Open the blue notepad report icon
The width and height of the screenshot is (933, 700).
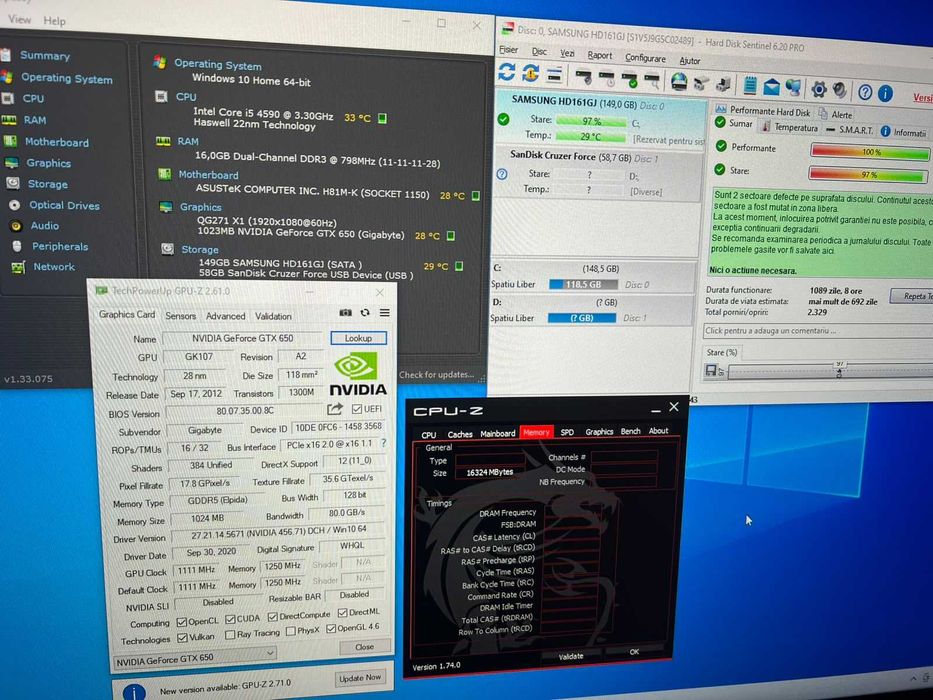750,85
